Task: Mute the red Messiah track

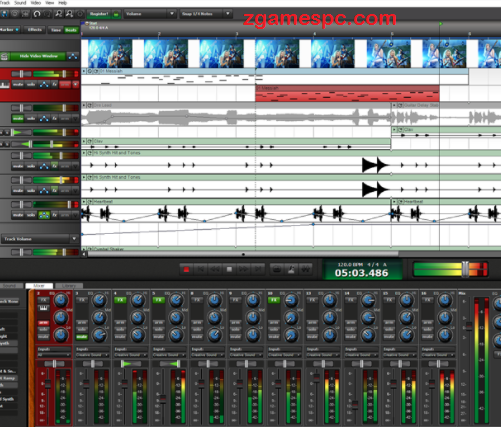Action: point(18,85)
